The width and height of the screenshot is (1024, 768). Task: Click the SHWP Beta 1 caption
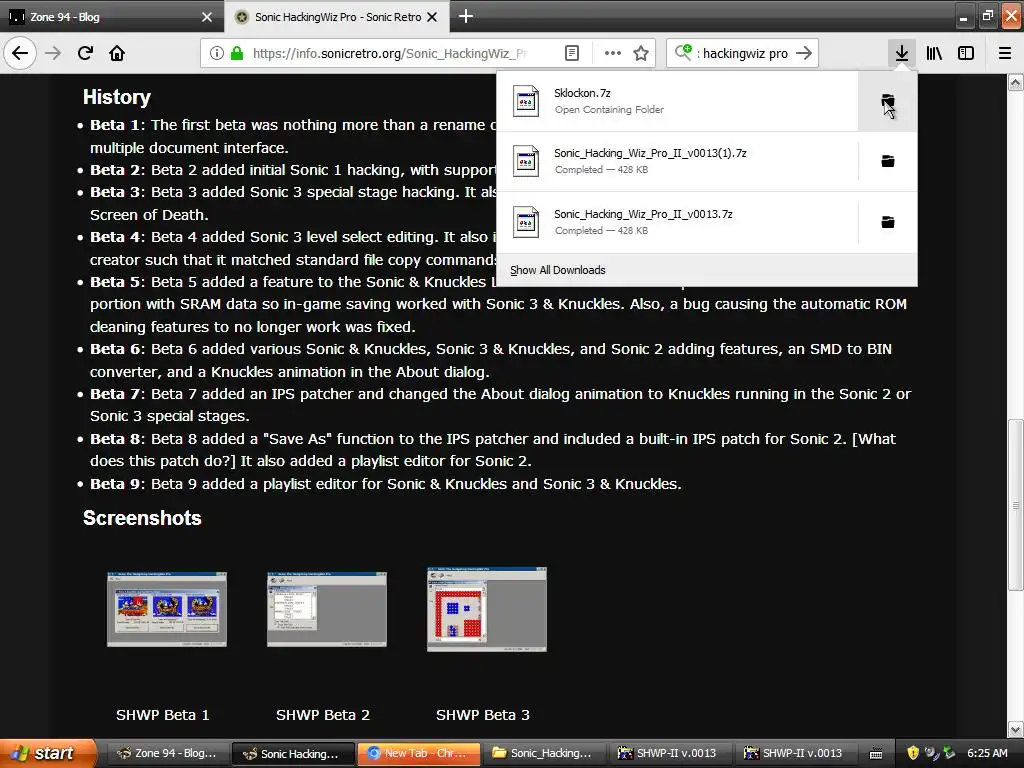[x=163, y=715]
